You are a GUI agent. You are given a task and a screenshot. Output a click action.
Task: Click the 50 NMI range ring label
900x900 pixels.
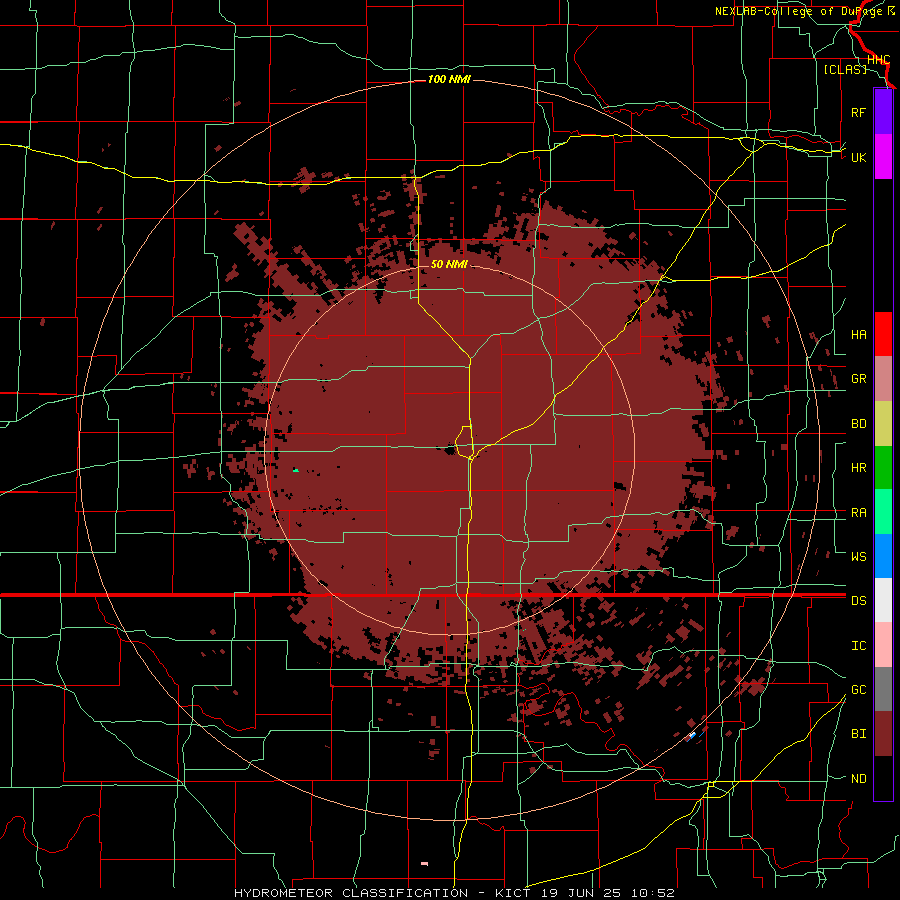coord(449,264)
